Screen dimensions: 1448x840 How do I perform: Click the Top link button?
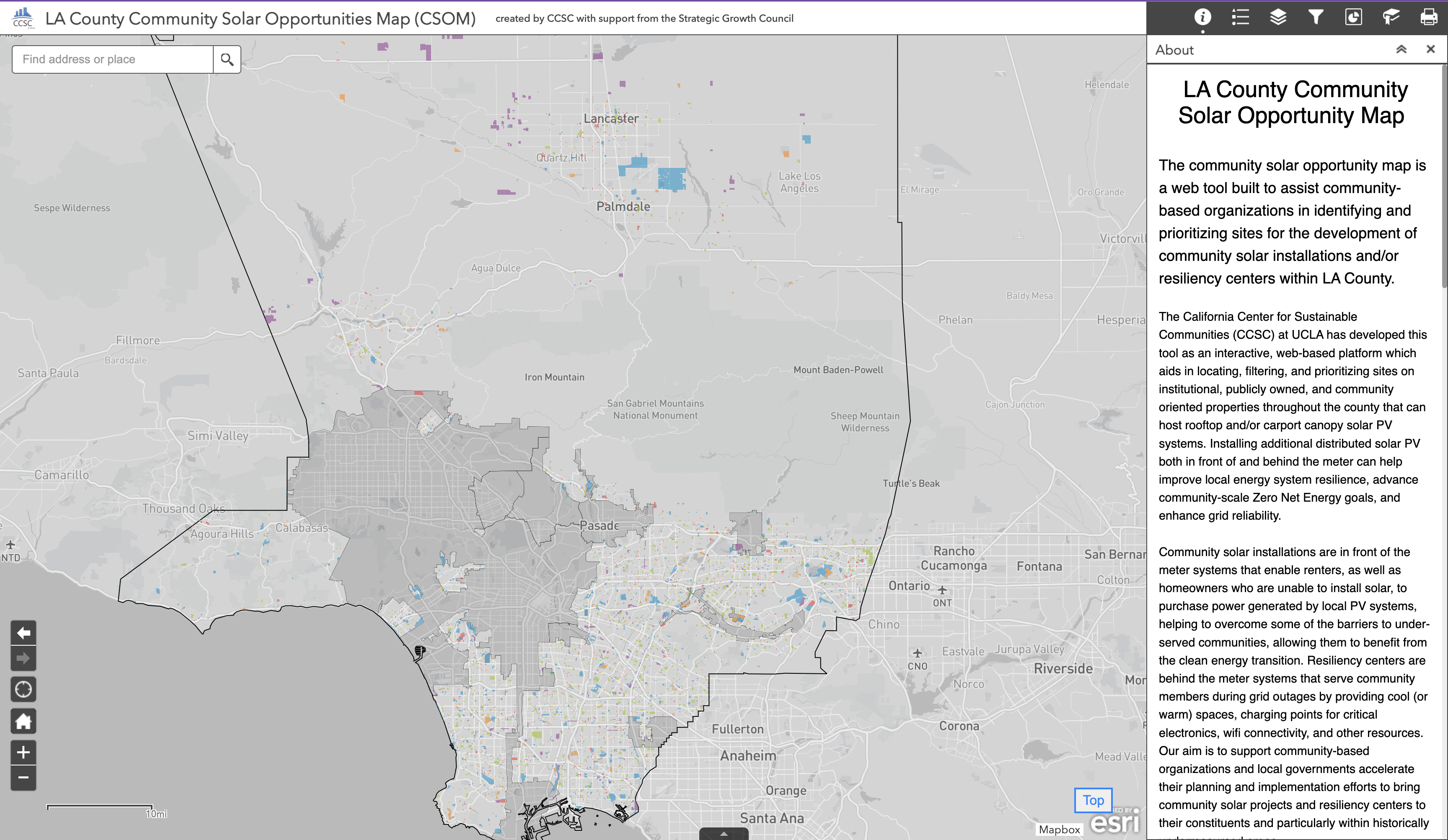point(1093,800)
